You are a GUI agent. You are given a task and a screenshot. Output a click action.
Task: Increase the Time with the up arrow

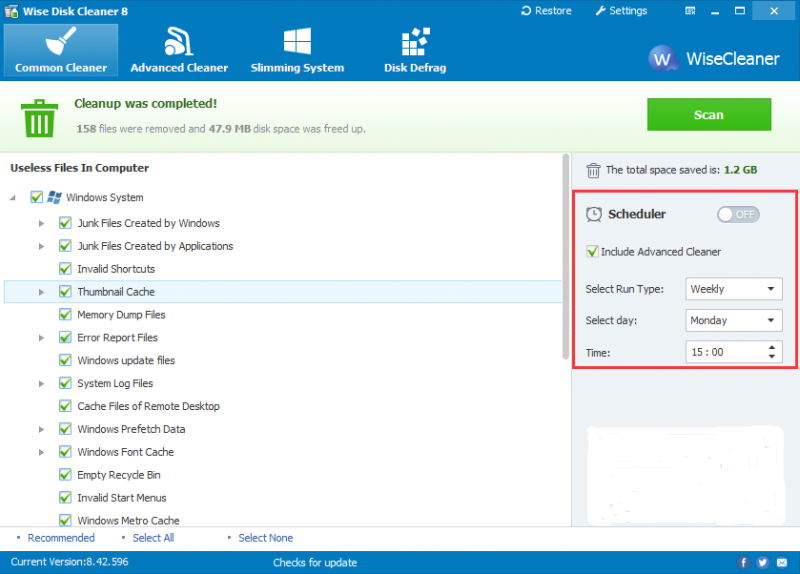(x=772, y=347)
